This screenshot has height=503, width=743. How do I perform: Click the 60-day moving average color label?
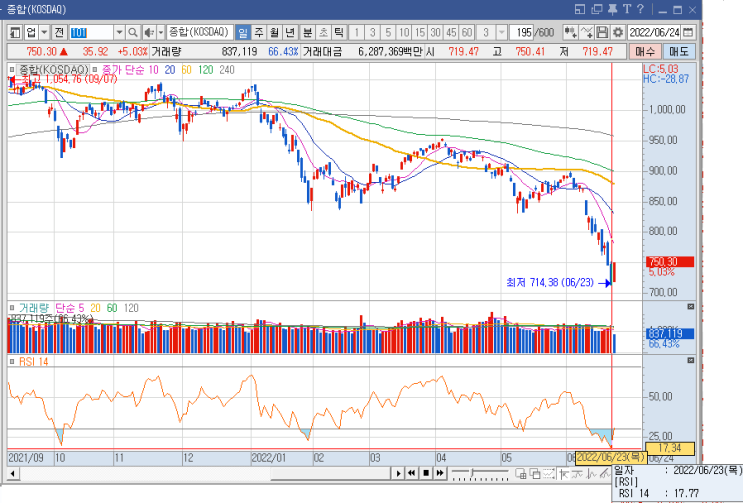click(x=186, y=70)
